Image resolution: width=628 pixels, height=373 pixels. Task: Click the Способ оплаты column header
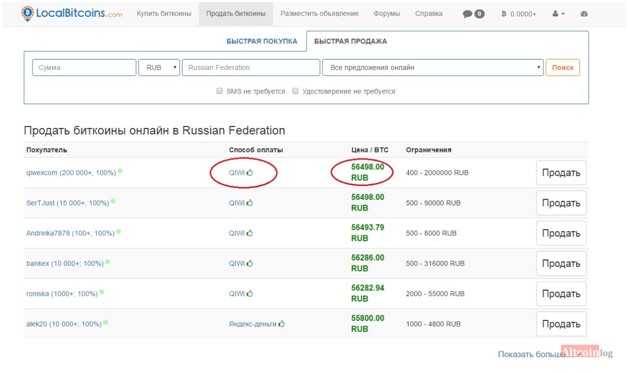(x=256, y=150)
